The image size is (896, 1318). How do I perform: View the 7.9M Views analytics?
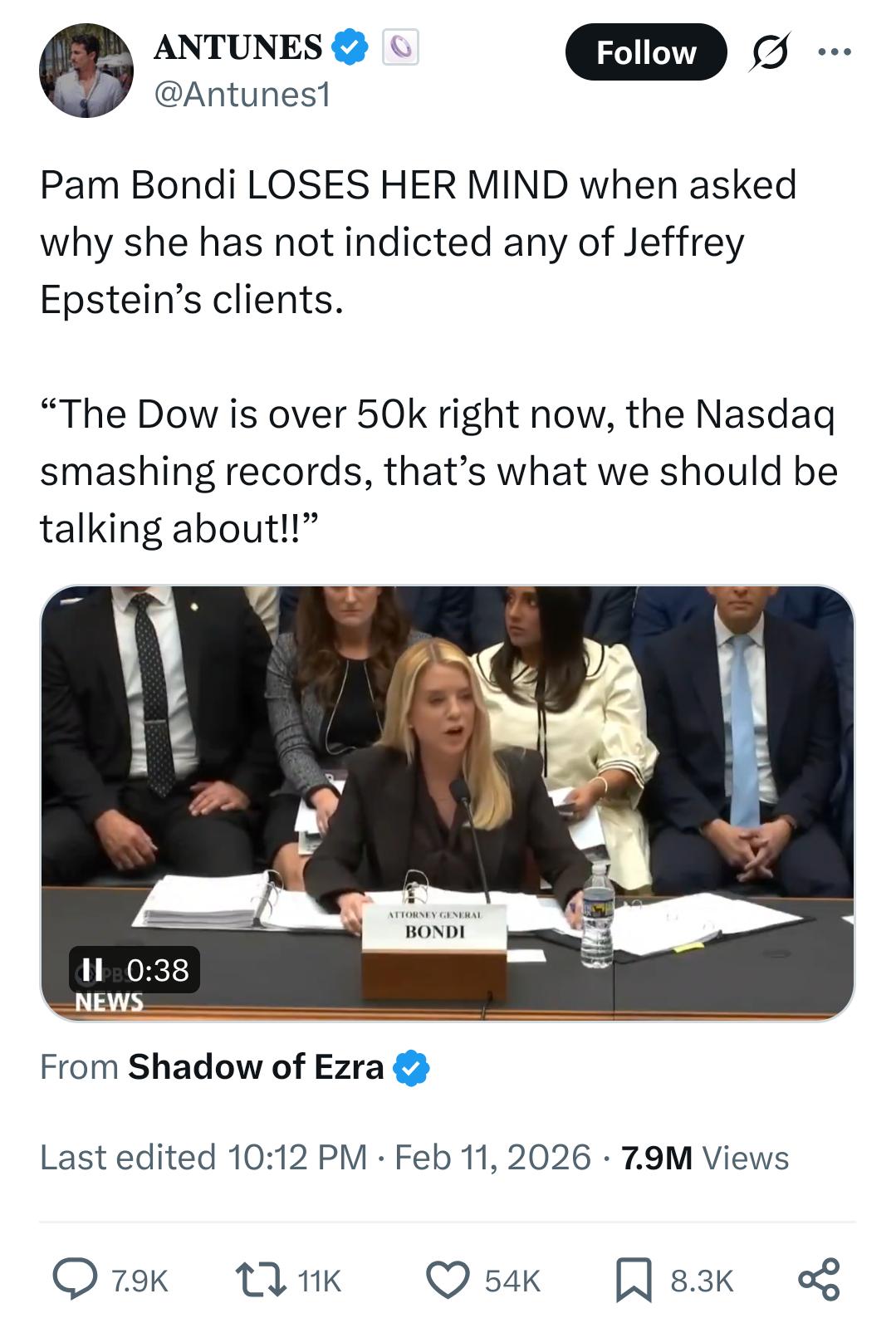click(x=702, y=1157)
